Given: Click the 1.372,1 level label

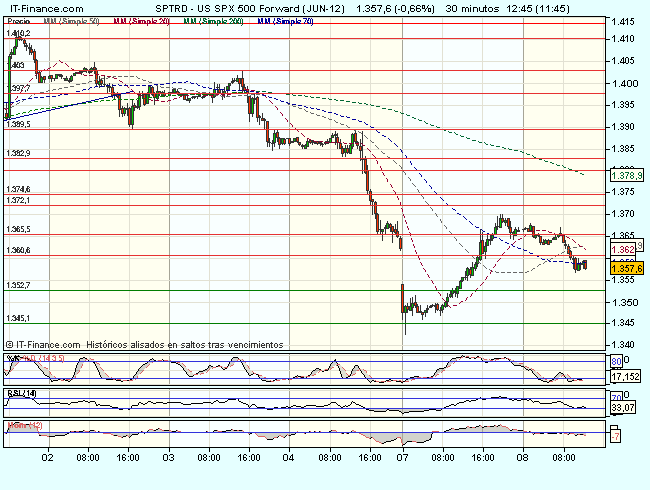Looking at the screenshot, I should pos(18,200).
